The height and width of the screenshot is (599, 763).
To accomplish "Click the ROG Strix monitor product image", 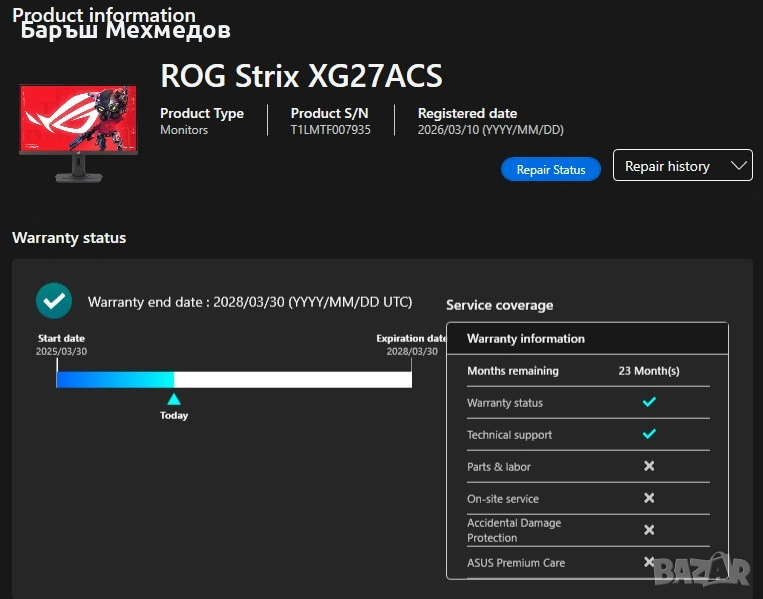I will tap(76, 133).
